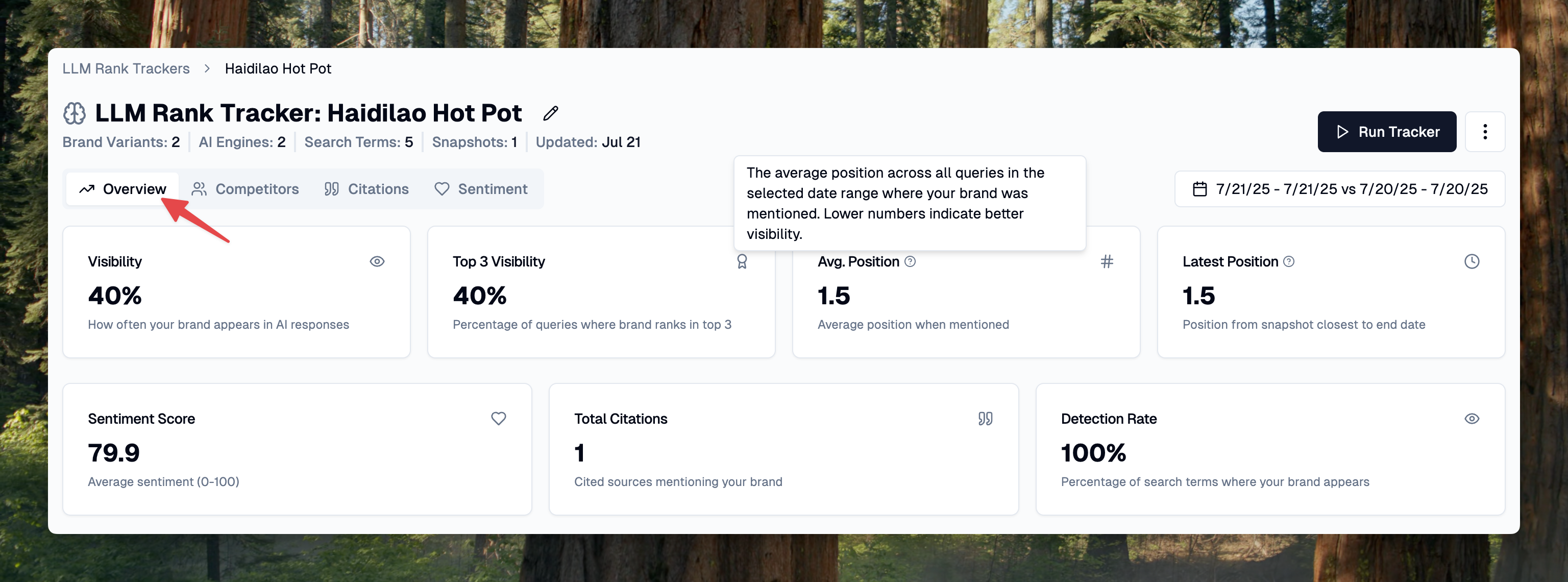1568x582 pixels.
Task: Click the eye icon in Detection Rate card
Action: (1471, 419)
